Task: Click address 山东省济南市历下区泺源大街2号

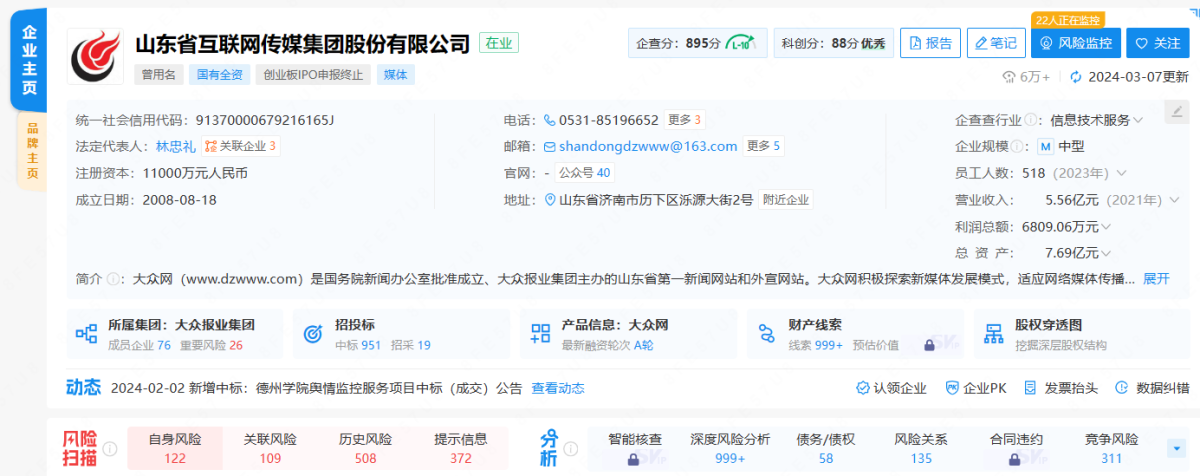Action: coord(656,199)
